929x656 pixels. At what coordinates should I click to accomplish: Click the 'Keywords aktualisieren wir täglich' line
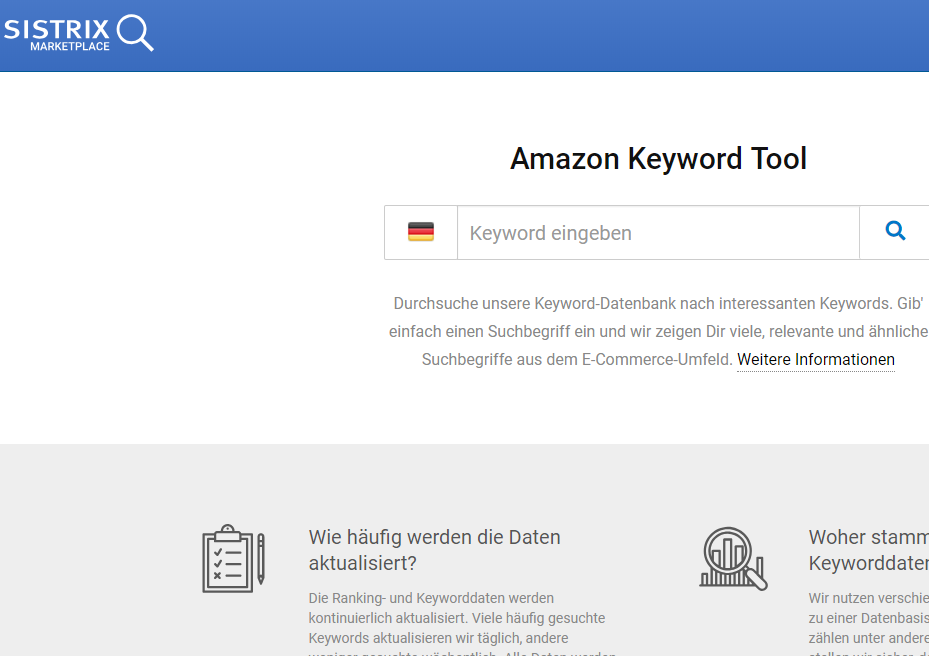click(x=438, y=638)
